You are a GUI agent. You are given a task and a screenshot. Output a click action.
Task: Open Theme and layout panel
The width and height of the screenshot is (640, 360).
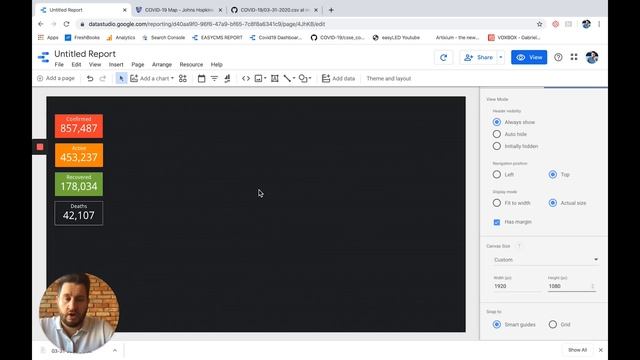click(x=389, y=78)
